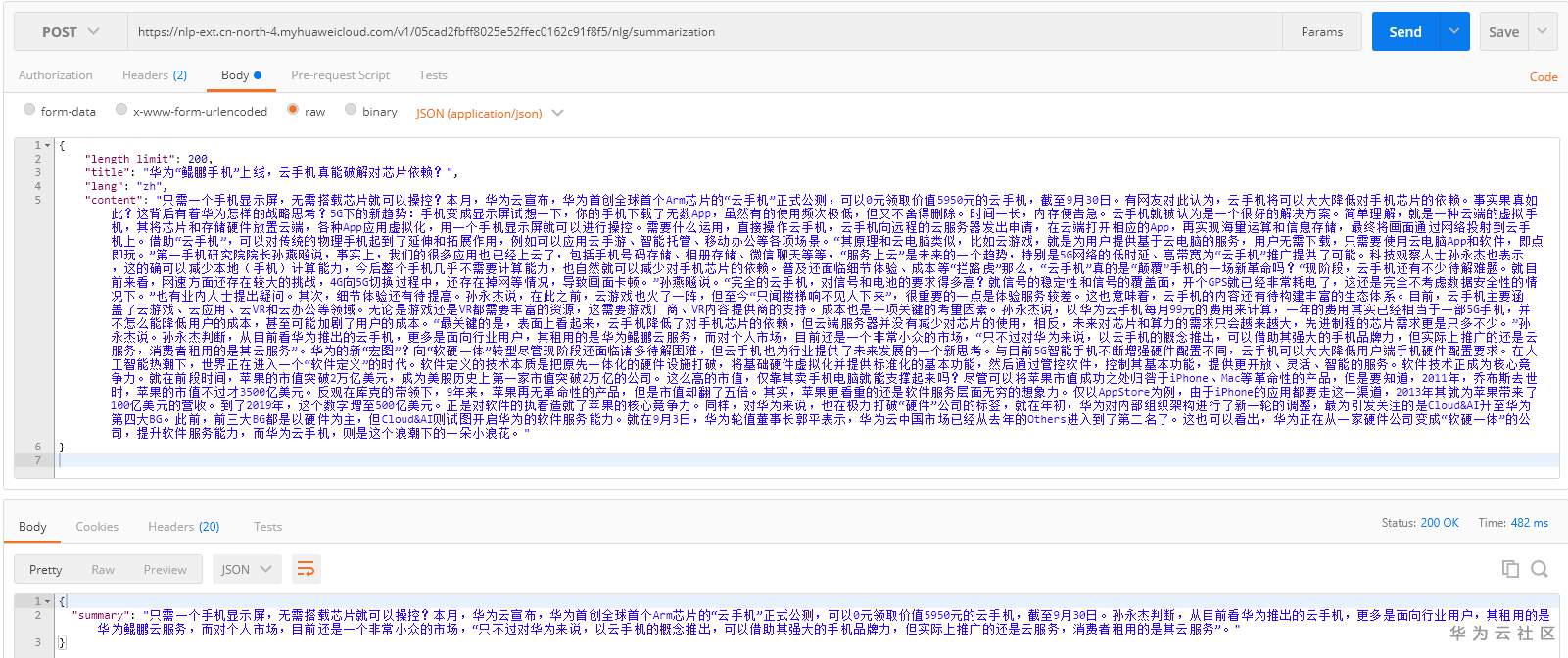
Task: Place cursor on empty line 7 of editor
Action: [808, 460]
